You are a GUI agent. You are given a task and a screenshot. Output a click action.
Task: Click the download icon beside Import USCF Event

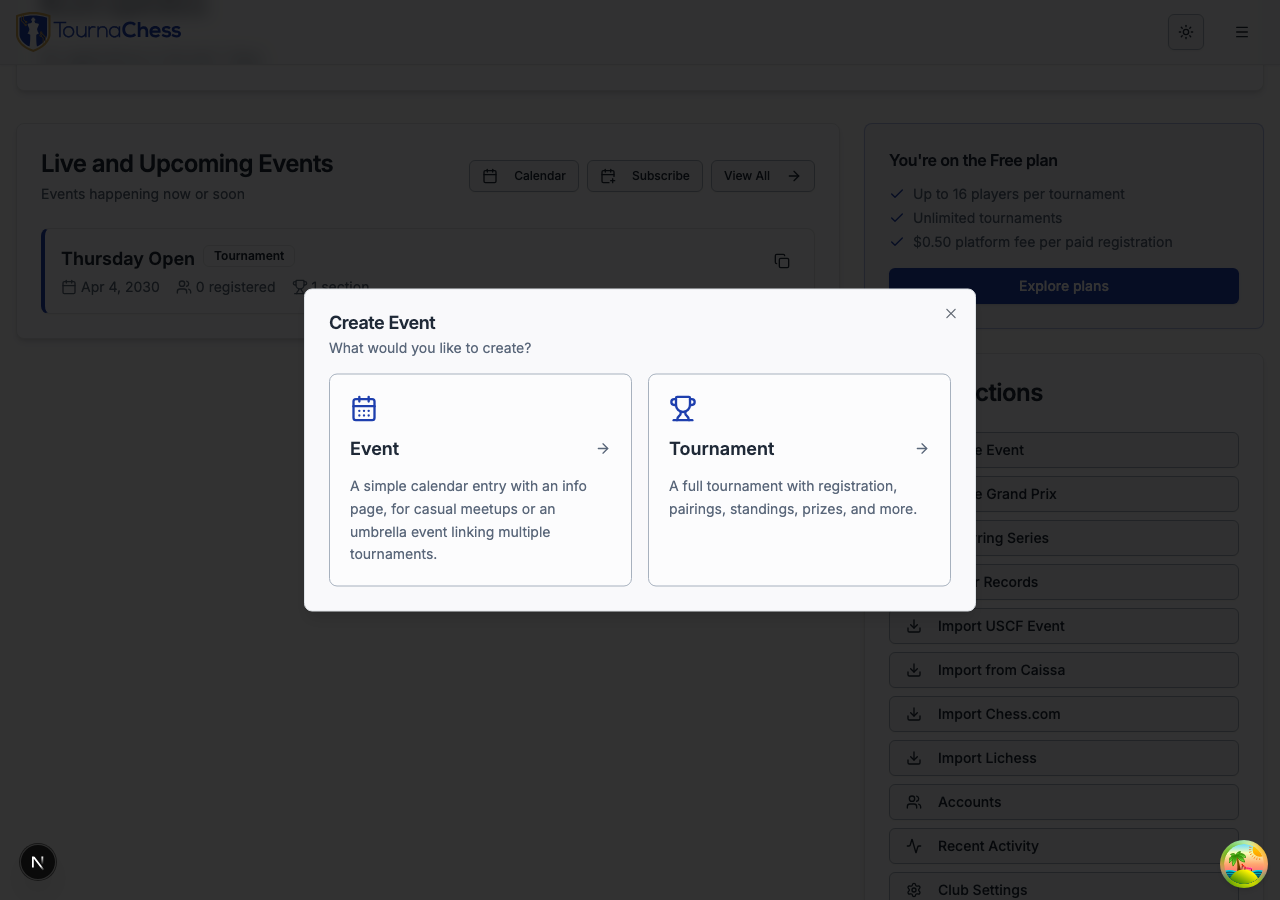pyautogui.click(x=914, y=626)
